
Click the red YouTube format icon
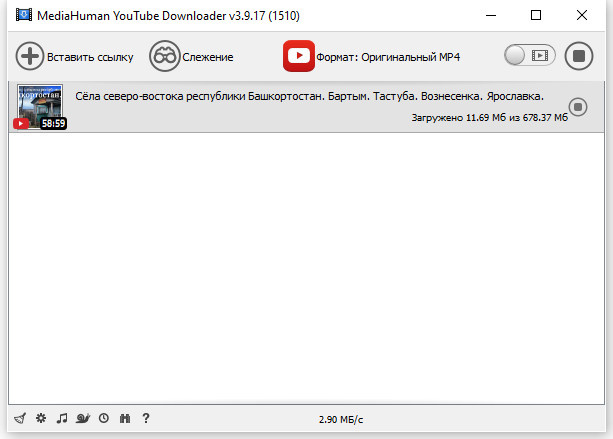(x=299, y=56)
